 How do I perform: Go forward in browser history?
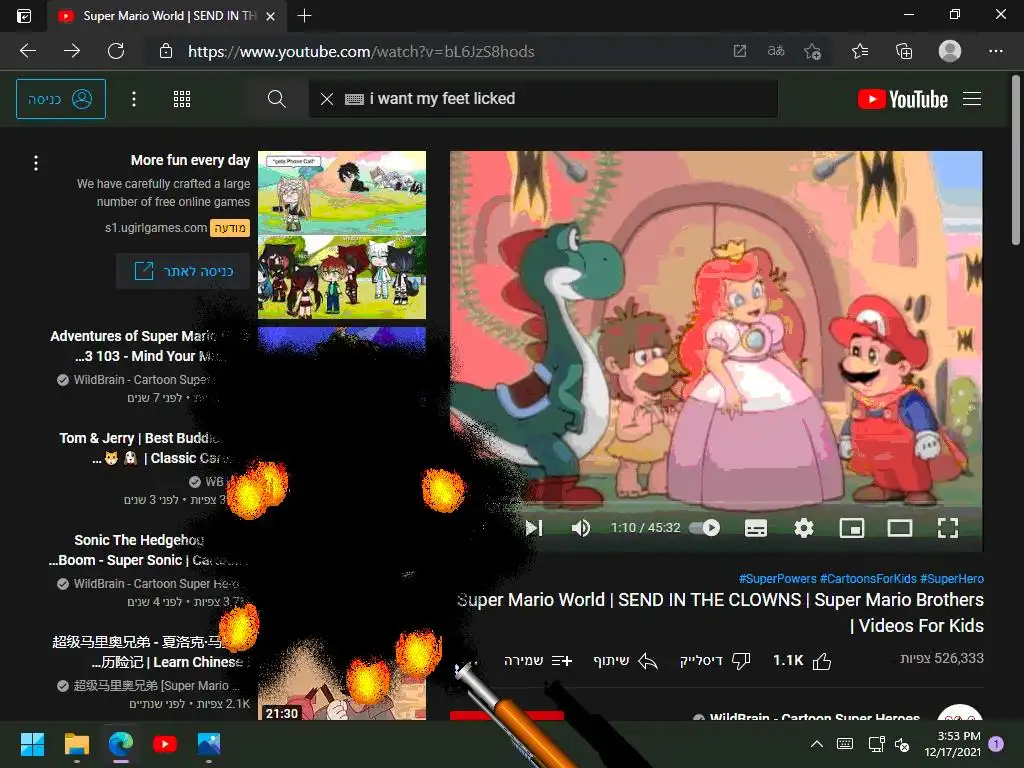coord(72,51)
